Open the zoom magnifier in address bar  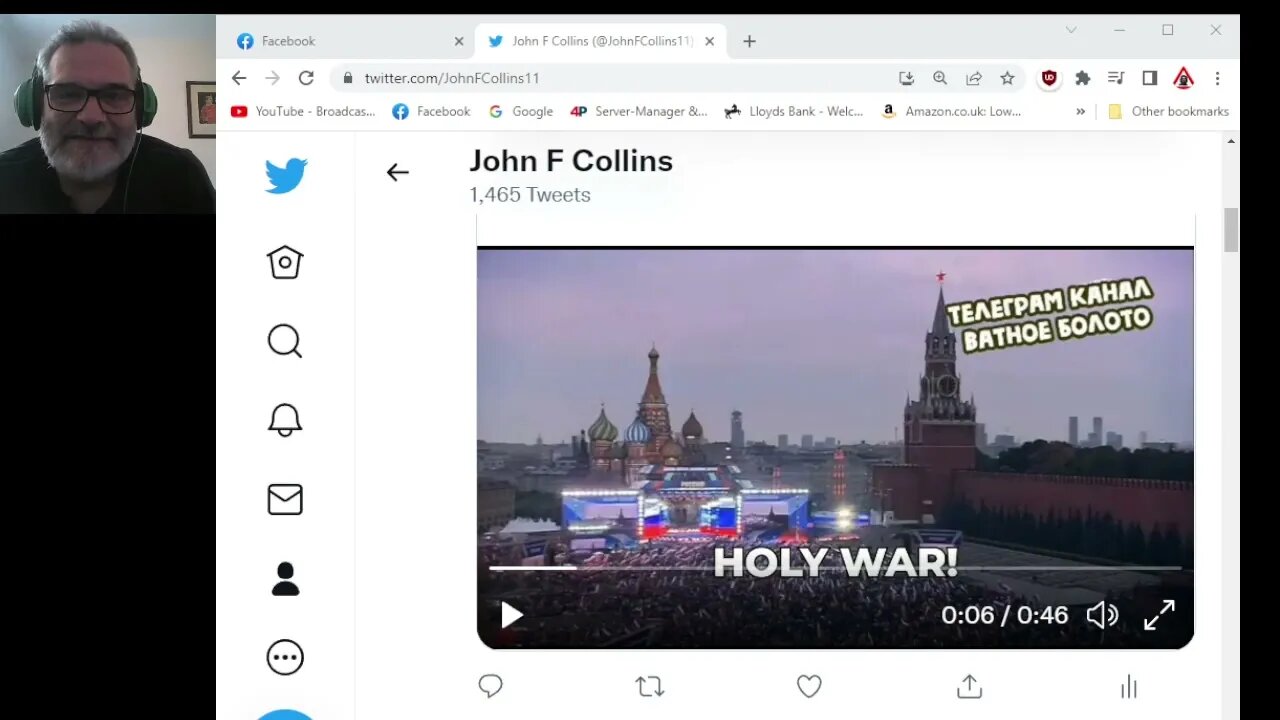tap(940, 78)
